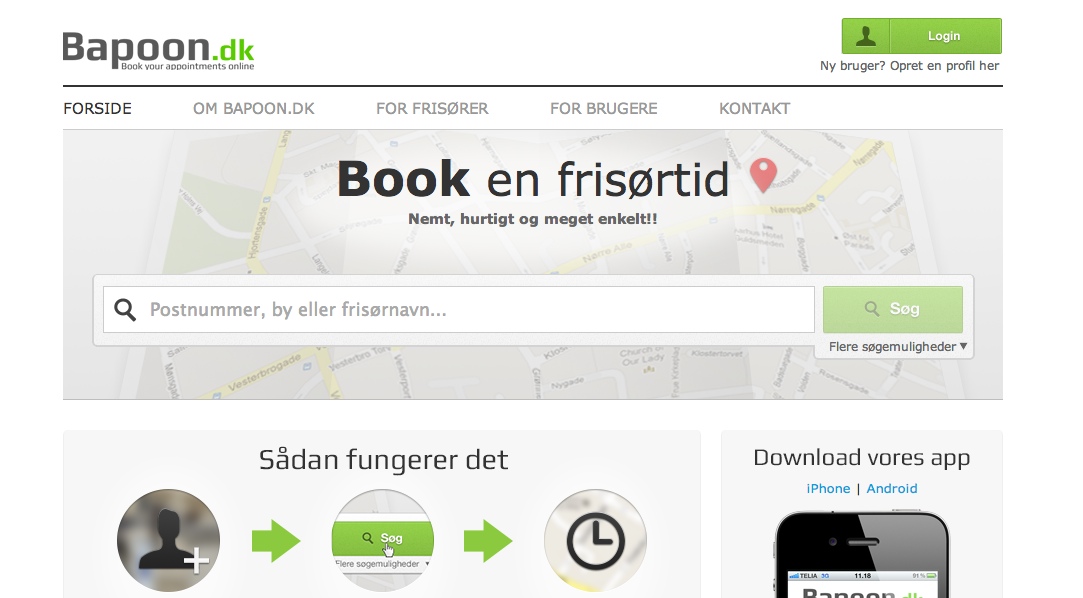Screen dimensions: 1083x598
Task: Click the magnifier icon in search field
Action: [x=125, y=309]
